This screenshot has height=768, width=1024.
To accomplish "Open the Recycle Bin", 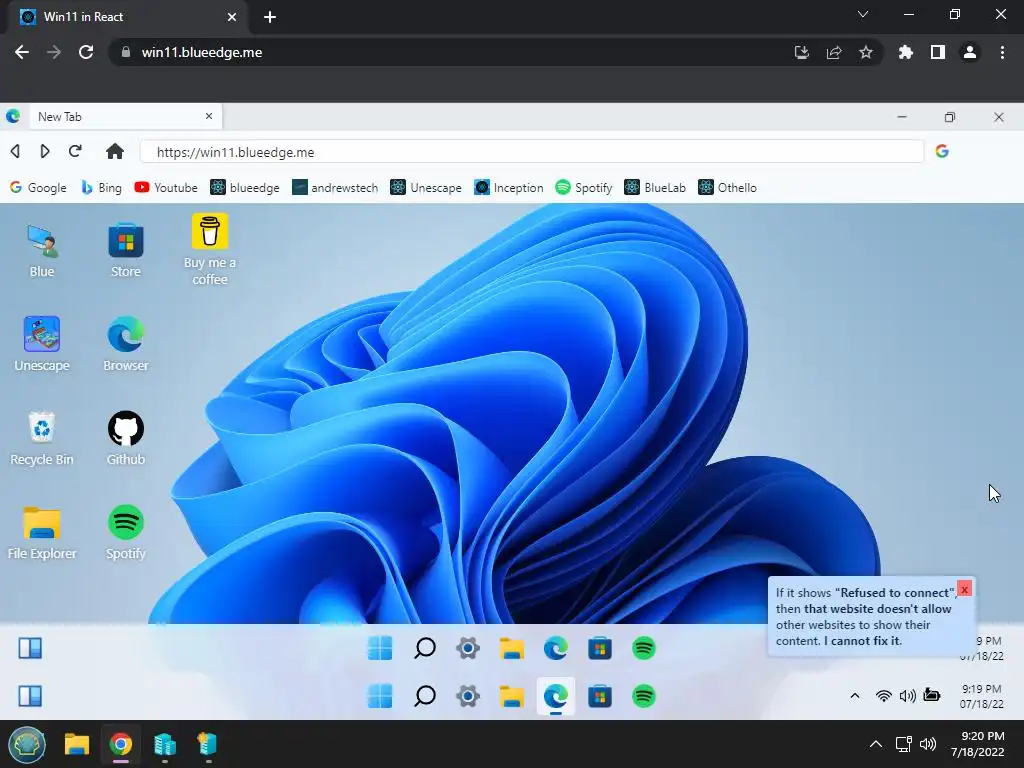I will tap(42, 439).
